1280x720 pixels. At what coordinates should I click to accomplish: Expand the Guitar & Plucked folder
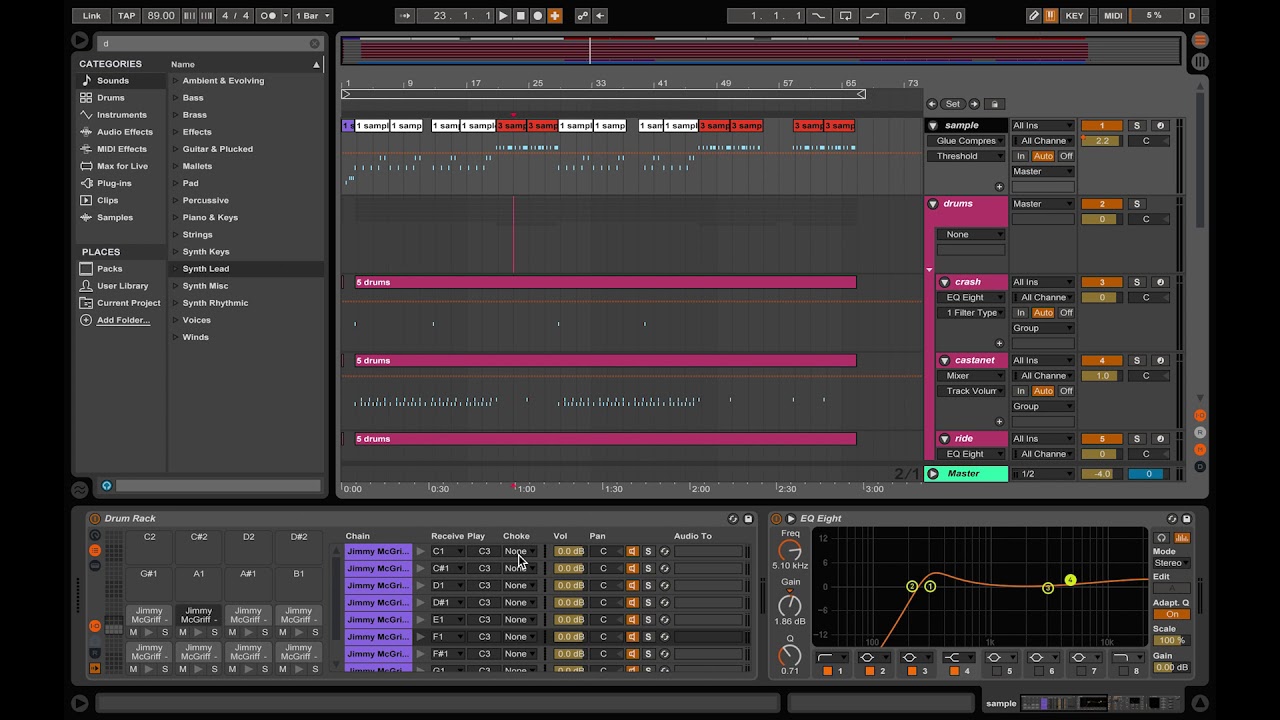tap(176, 149)
